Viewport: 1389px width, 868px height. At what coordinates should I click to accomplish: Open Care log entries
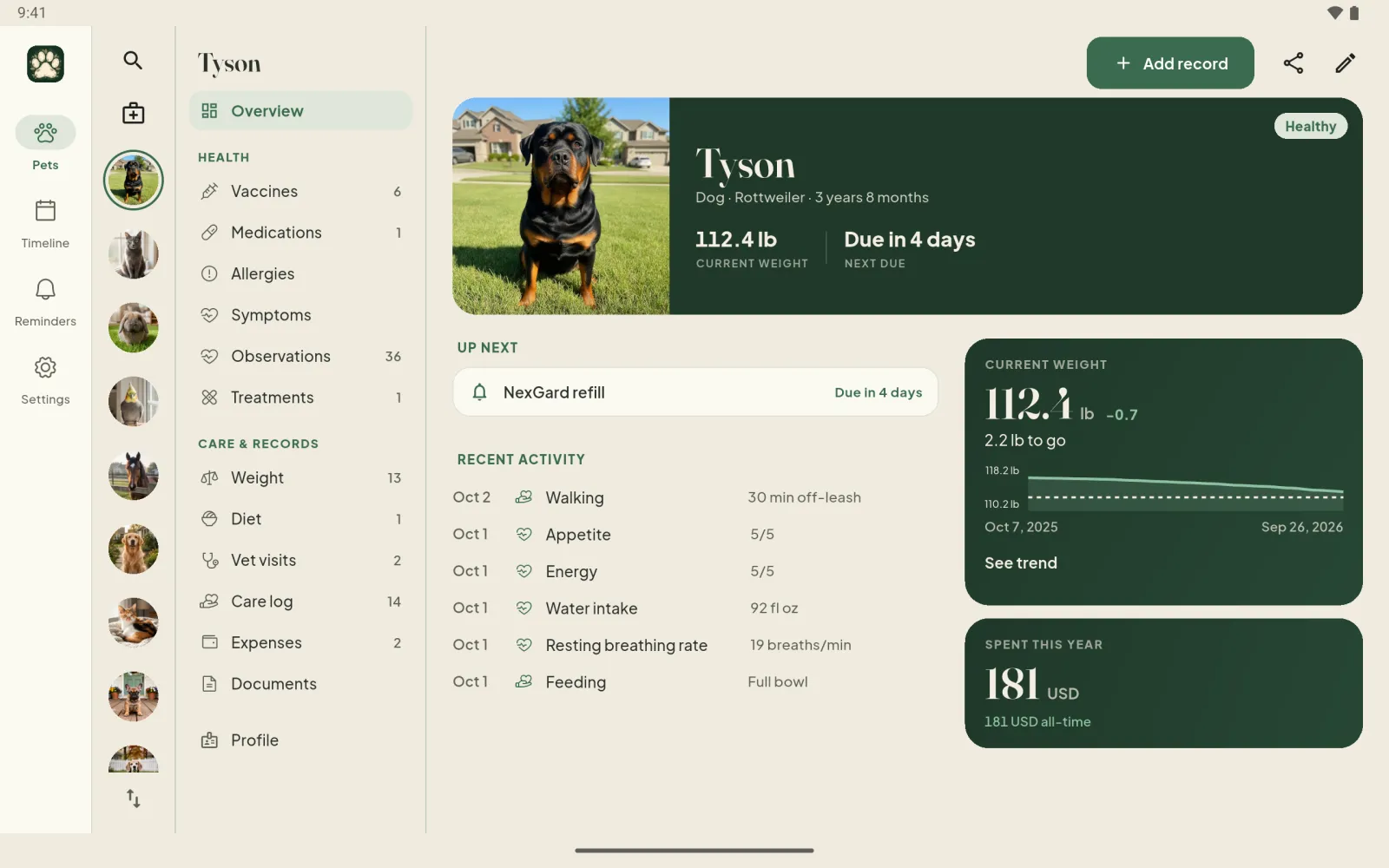300,602
